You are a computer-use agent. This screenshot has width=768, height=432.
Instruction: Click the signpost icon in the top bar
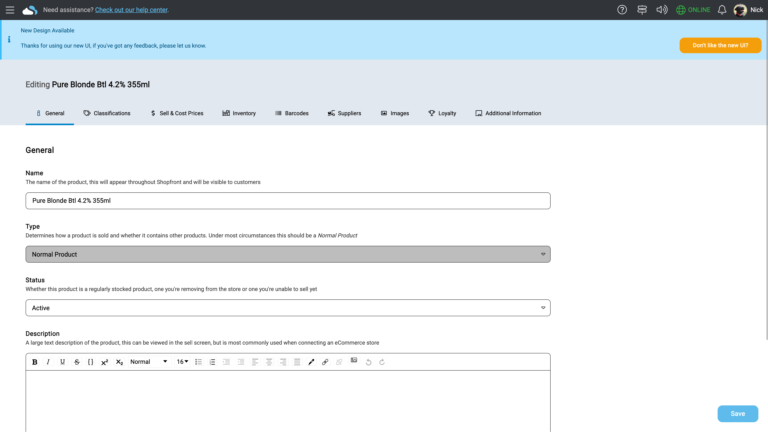click(642, 10)
